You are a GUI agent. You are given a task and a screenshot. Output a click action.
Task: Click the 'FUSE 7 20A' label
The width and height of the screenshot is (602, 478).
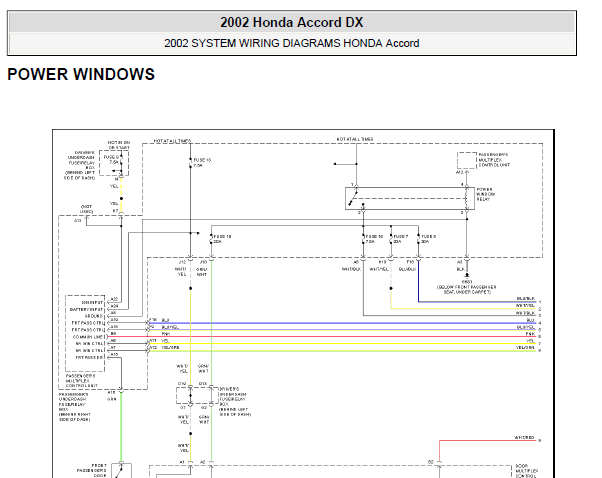(x=400, y=239)
